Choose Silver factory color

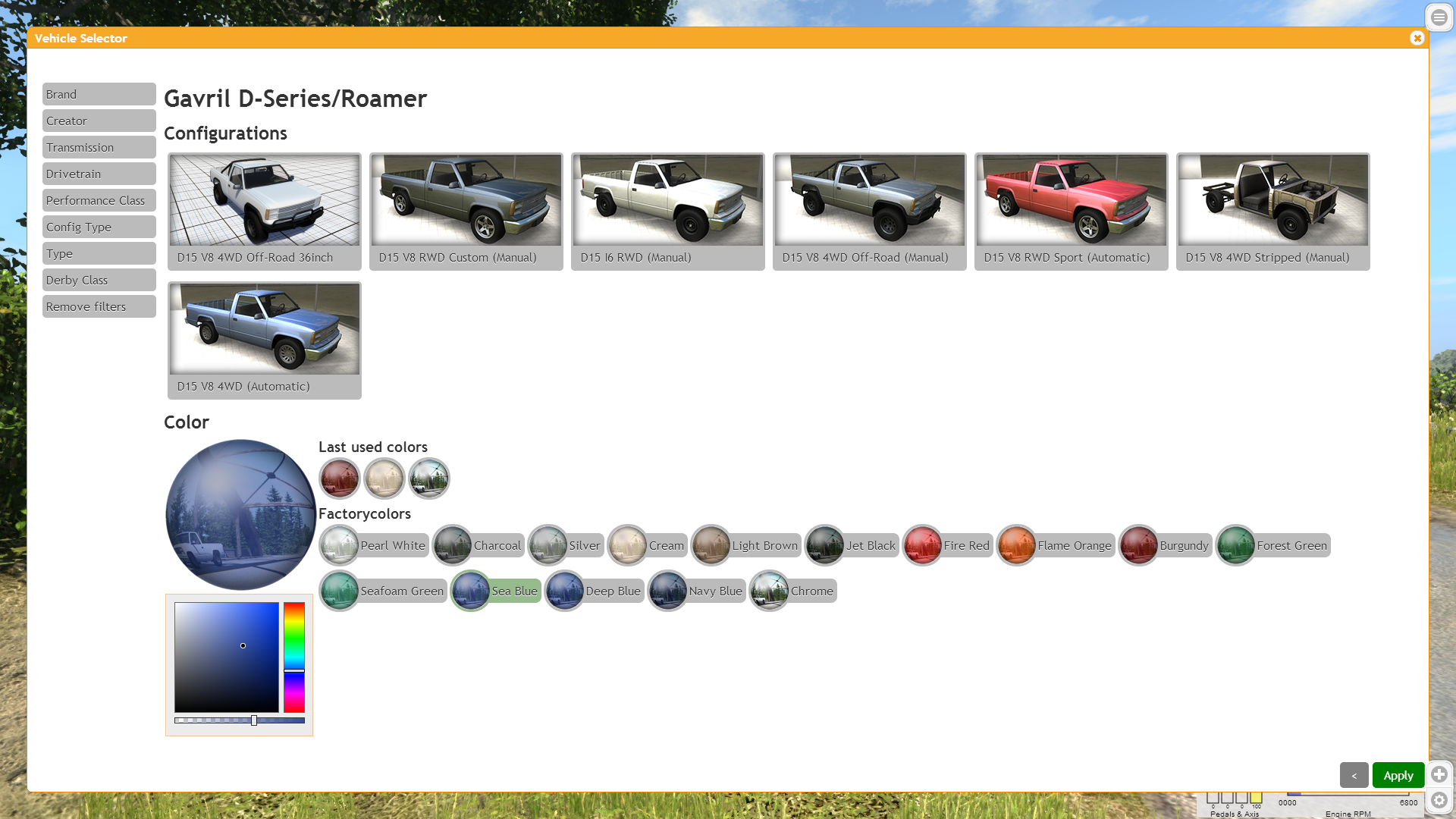click(566, 545)
